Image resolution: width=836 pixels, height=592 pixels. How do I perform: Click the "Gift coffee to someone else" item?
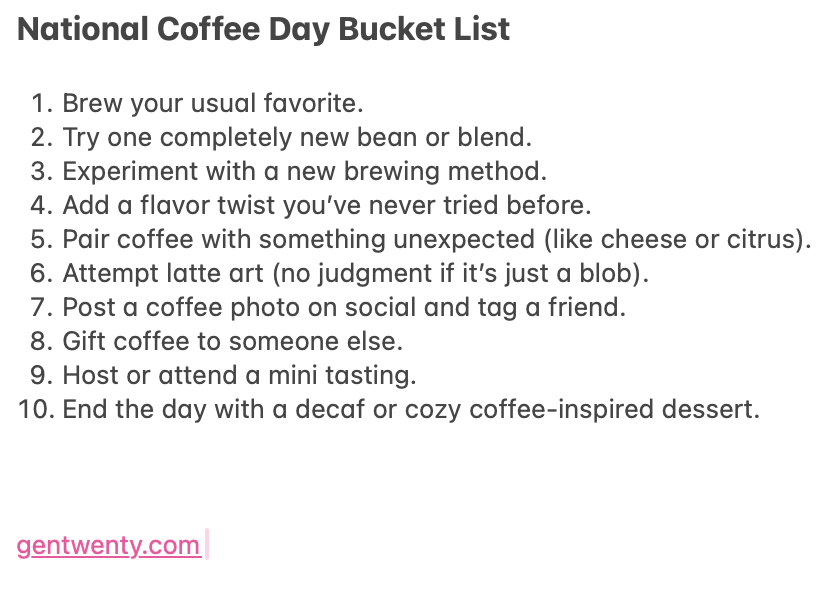[x=232, y=342]
